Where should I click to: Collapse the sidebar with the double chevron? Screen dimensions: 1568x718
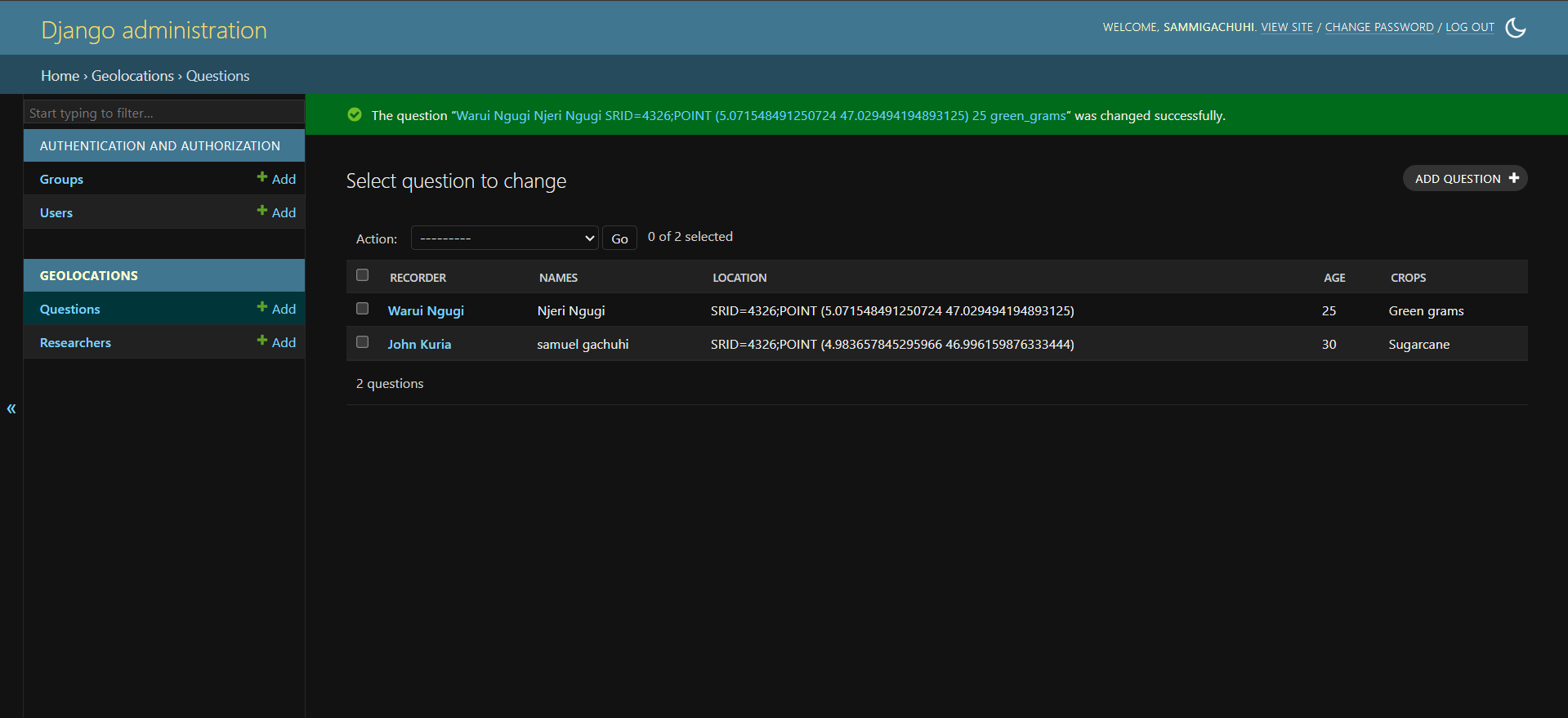coord(11,408)
